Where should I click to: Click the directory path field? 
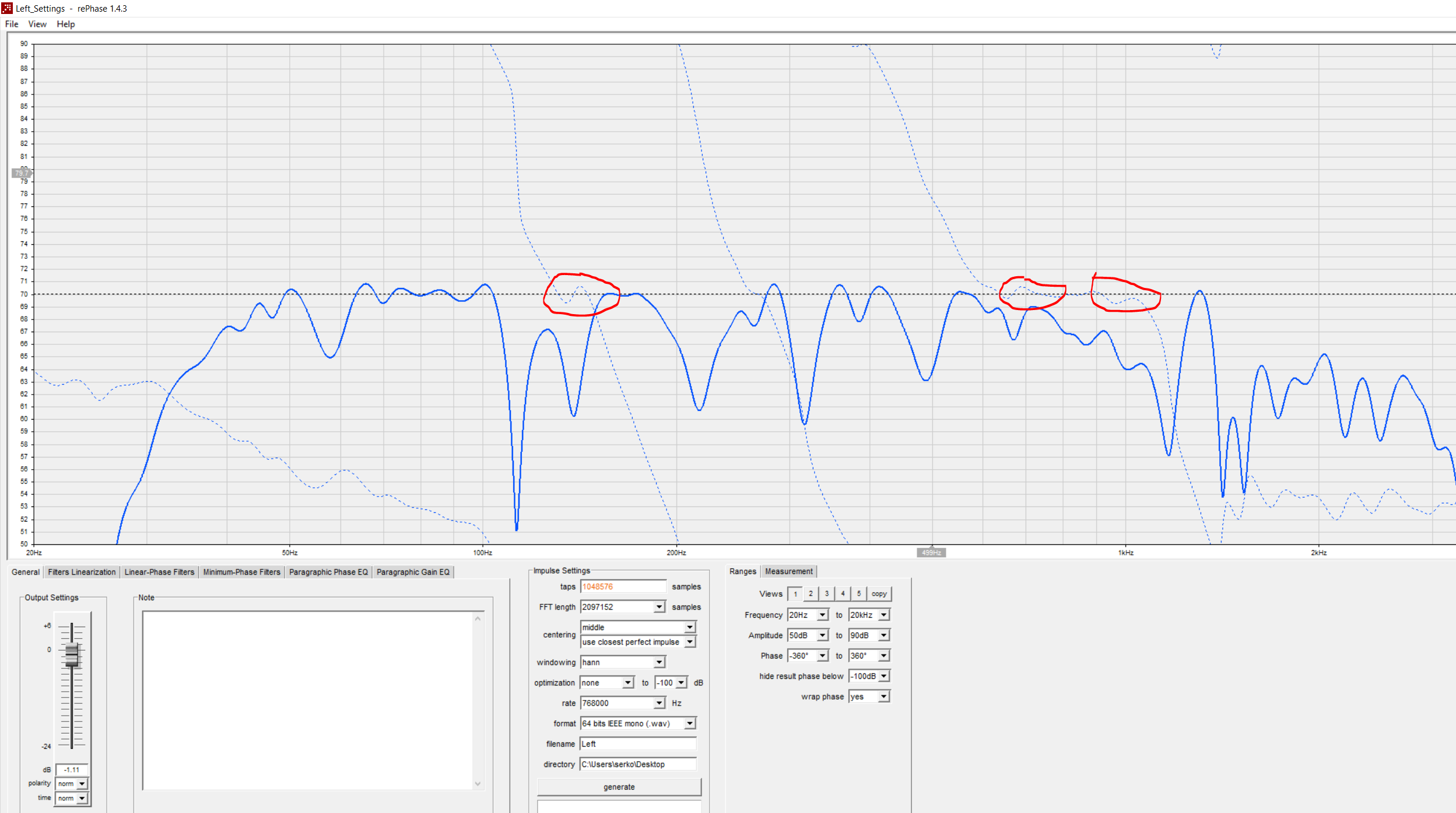pyautogui.click(x=638, y=764)
